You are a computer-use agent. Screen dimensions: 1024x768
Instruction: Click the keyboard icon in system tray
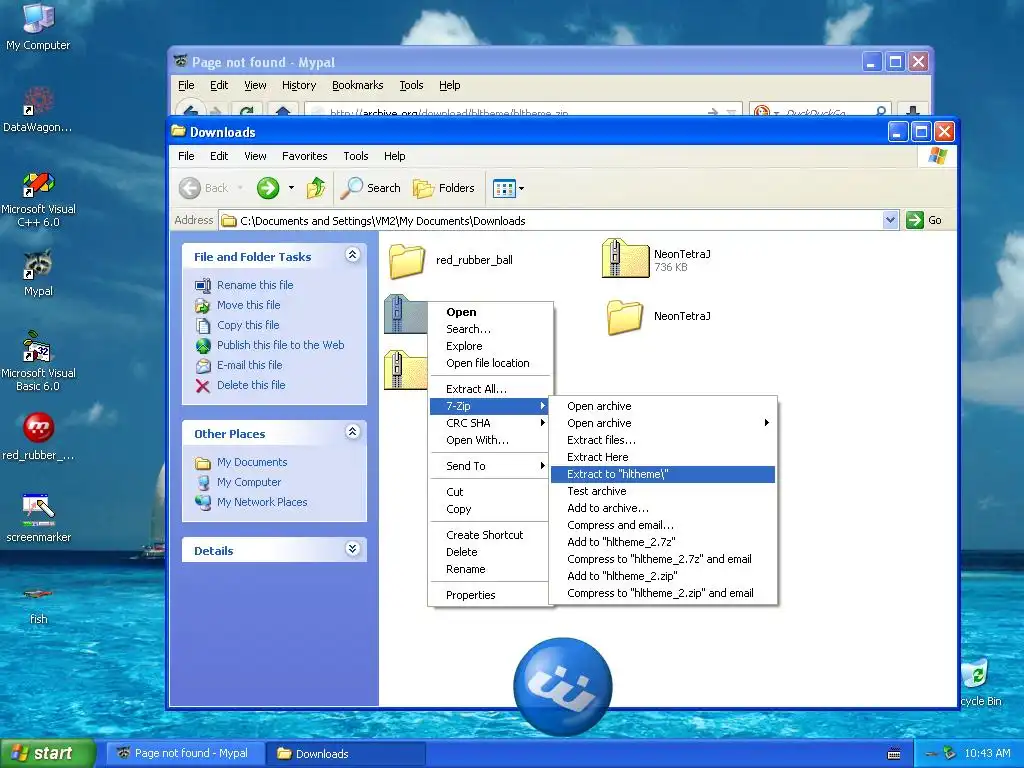894,754
